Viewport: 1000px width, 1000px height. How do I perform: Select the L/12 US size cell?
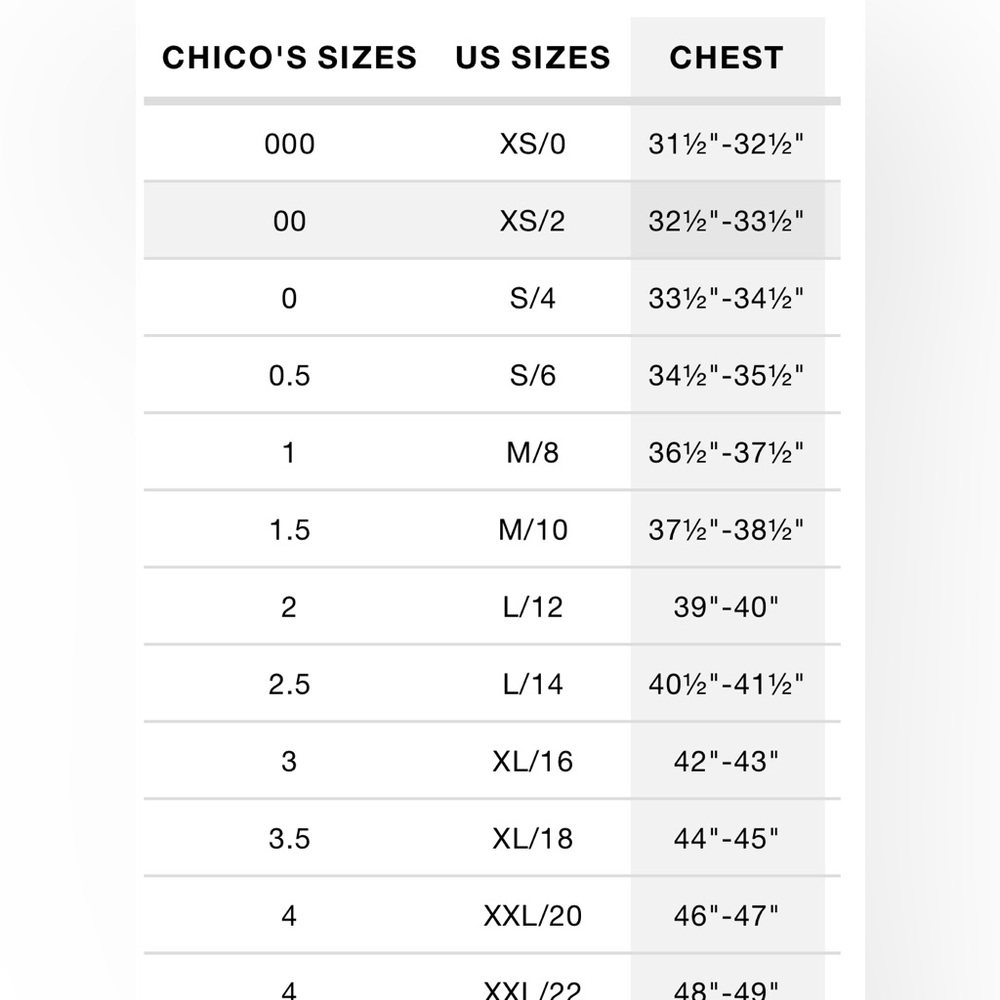pos(533,607)
